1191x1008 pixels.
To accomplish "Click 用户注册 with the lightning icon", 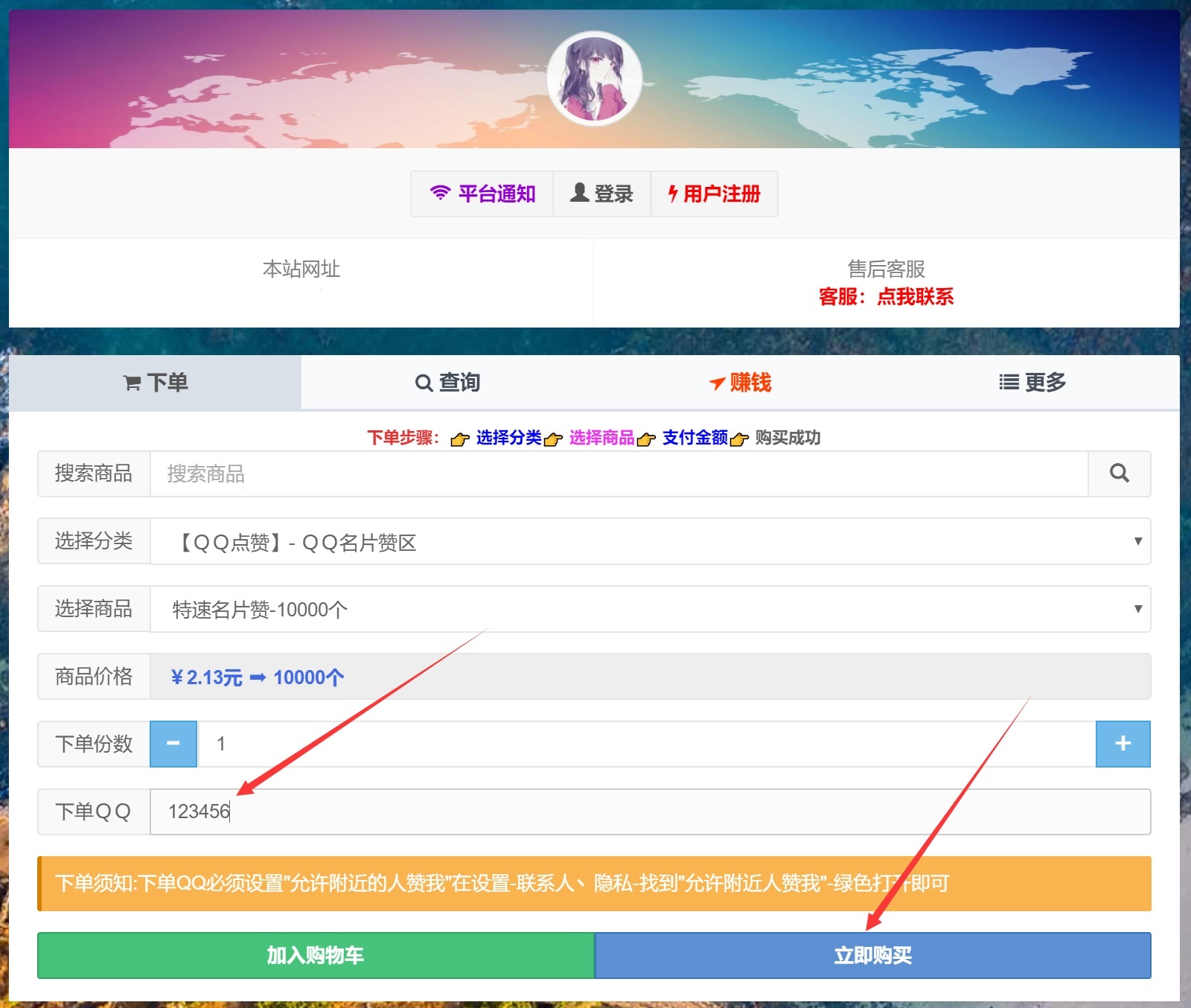I will 714,194.
